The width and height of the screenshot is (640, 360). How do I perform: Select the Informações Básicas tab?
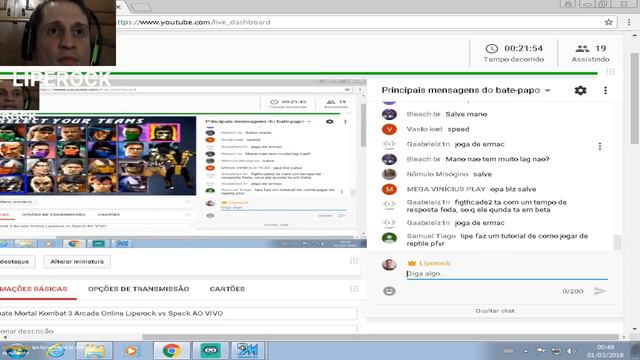click(x=34, y=289)
